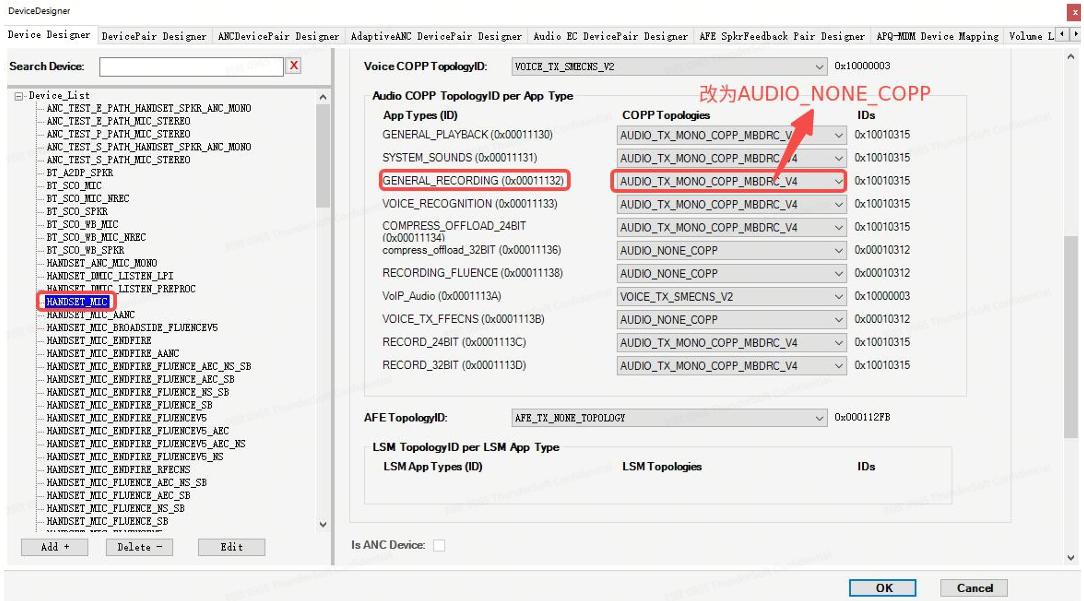Image resolution: width=1084 pixels, height=601 pixels.
Task: Tick the Is ANC Device checkbox
Action: coord(439,546)
